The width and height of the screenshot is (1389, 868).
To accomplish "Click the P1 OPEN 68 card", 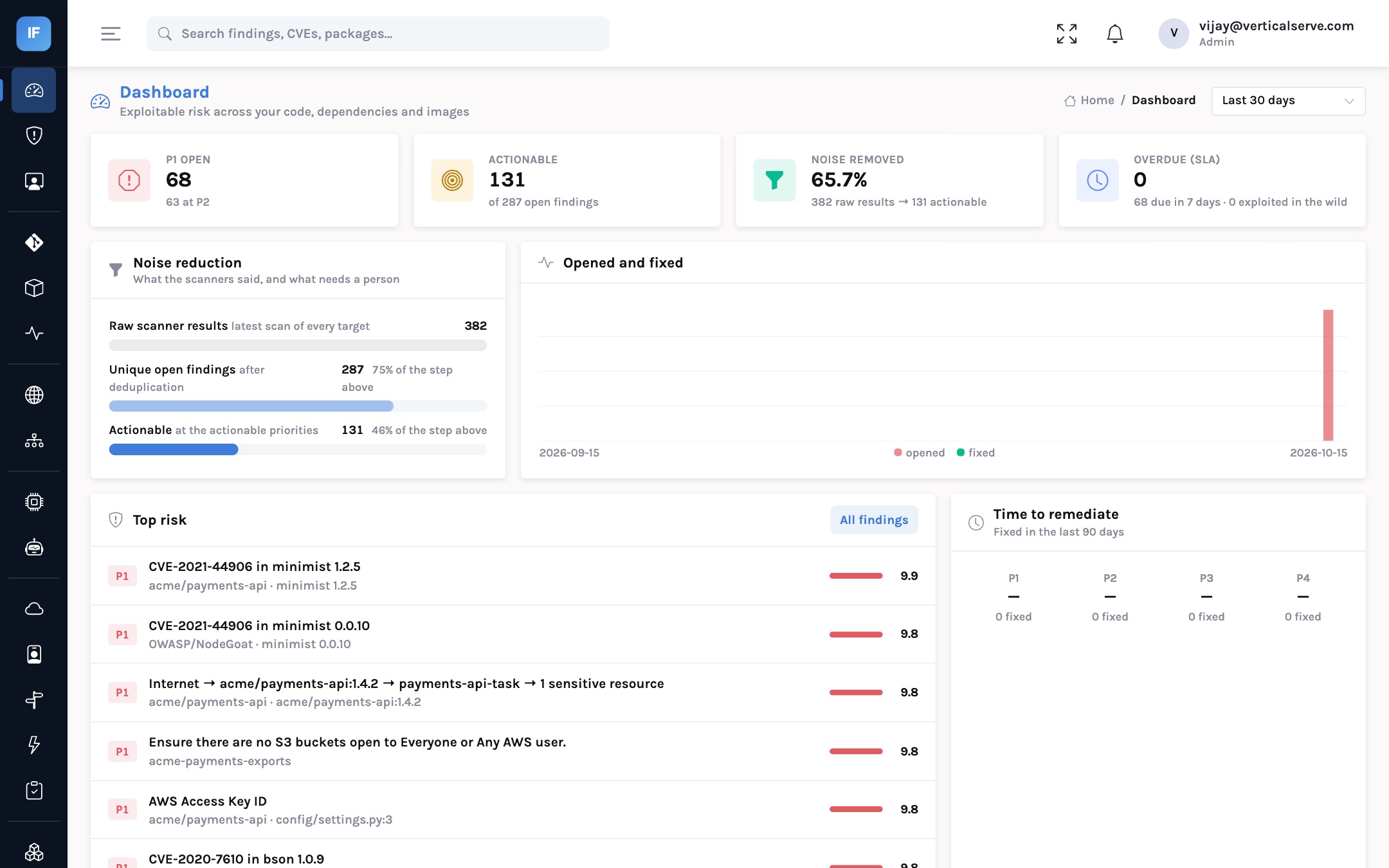I will click(x=244, y=180).
